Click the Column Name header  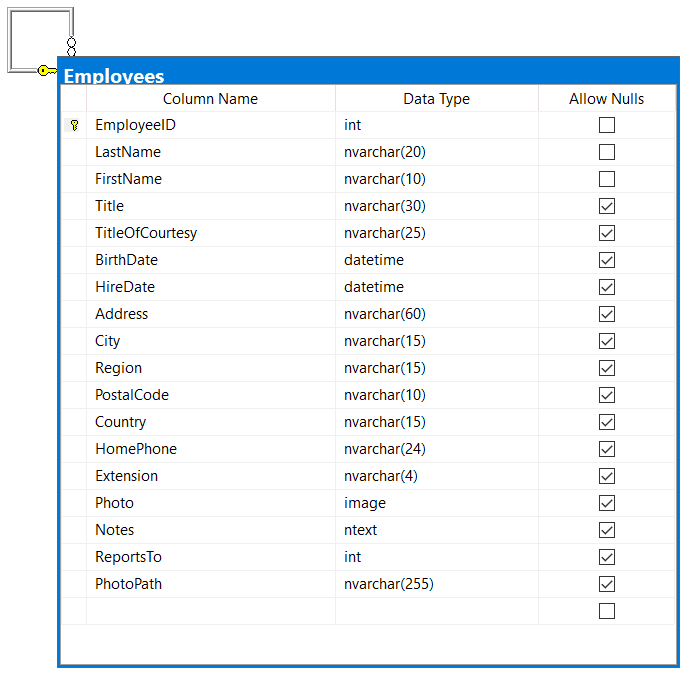[x=210, y=99]
